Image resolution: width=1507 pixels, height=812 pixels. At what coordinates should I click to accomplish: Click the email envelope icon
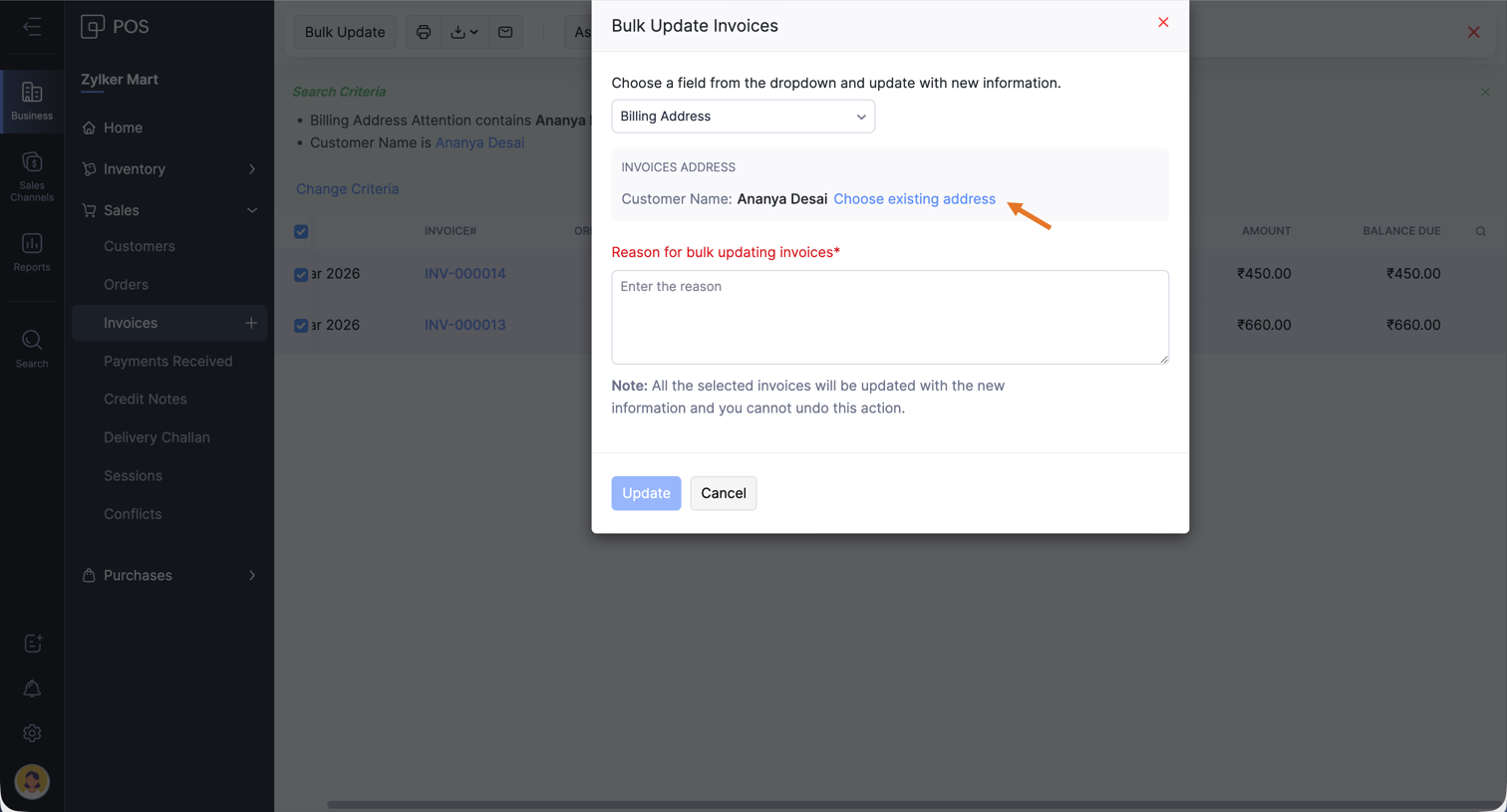(505, 32)
